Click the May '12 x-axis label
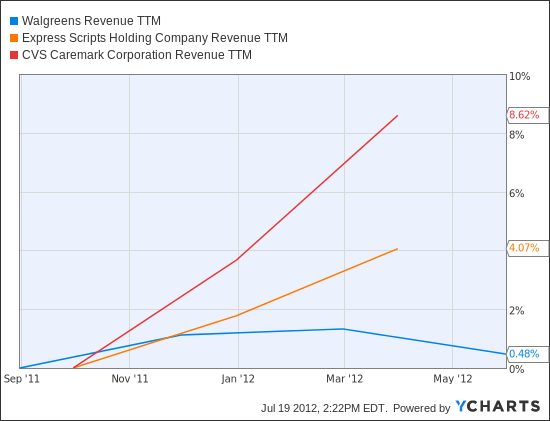The height and width of the screenshot is (421, 550). coord(453,379)
